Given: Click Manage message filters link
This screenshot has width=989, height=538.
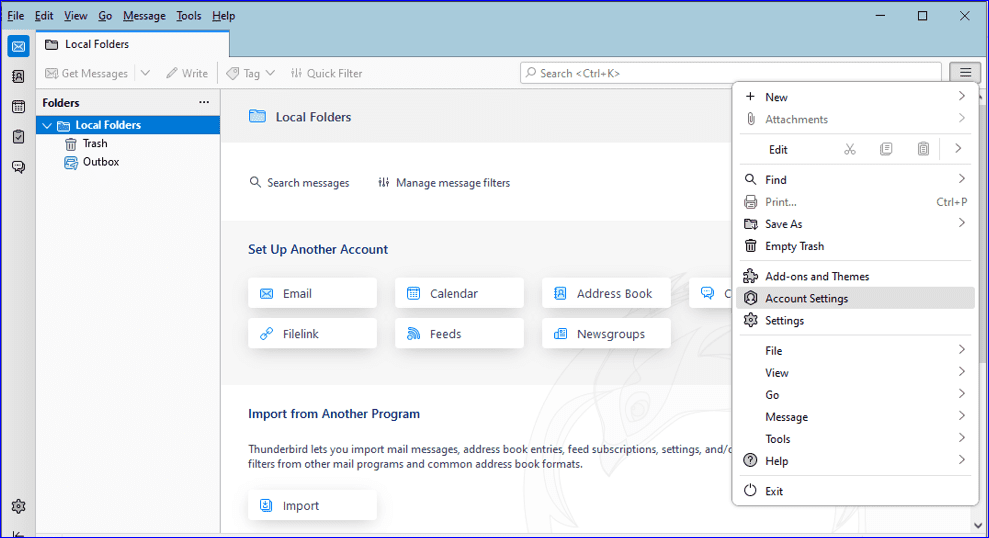Looking at the screenshot, I should point(444,183).
